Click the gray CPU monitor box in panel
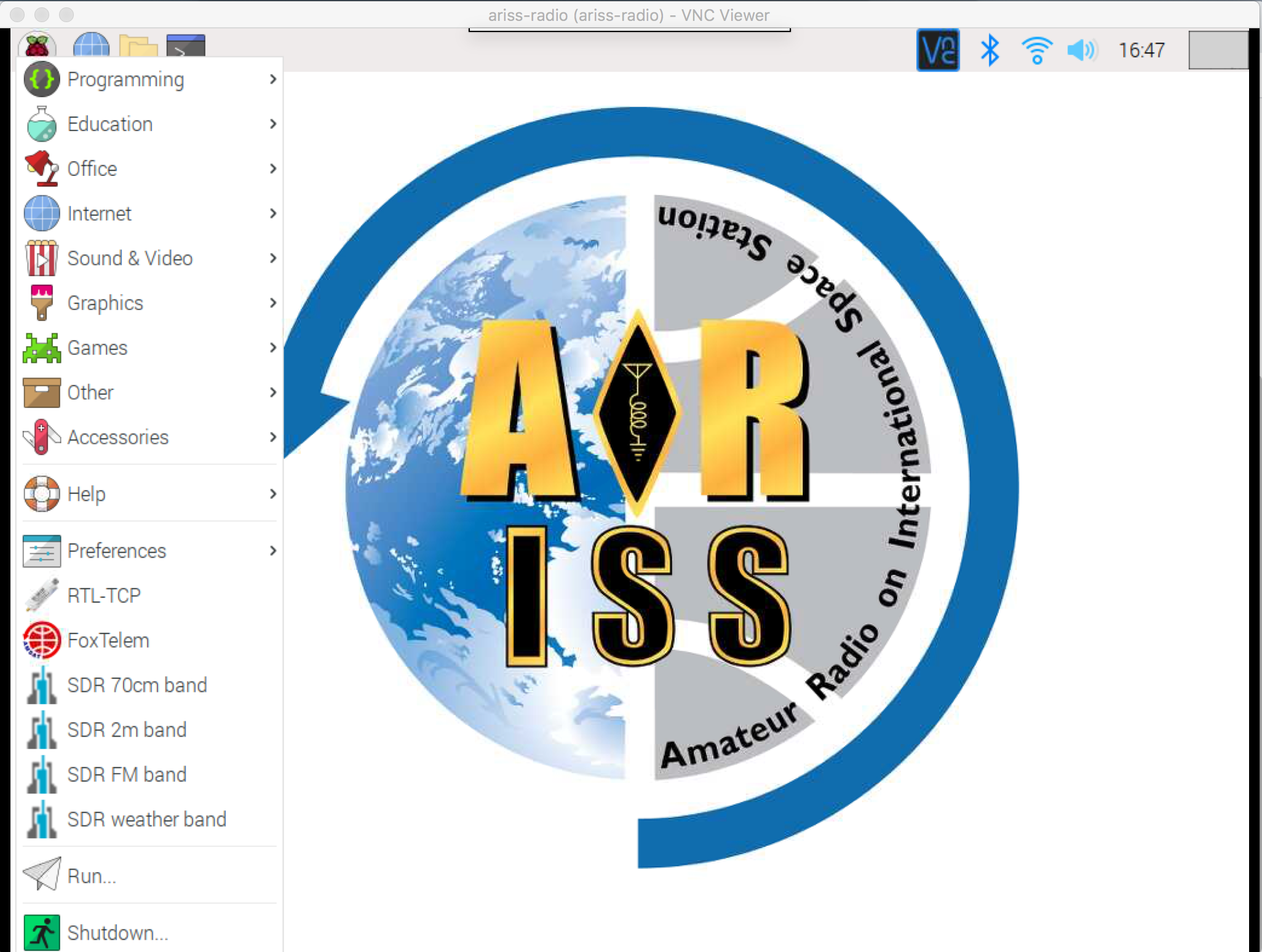The height and width of the screenshot is (952, 1262). (1218, 50)
